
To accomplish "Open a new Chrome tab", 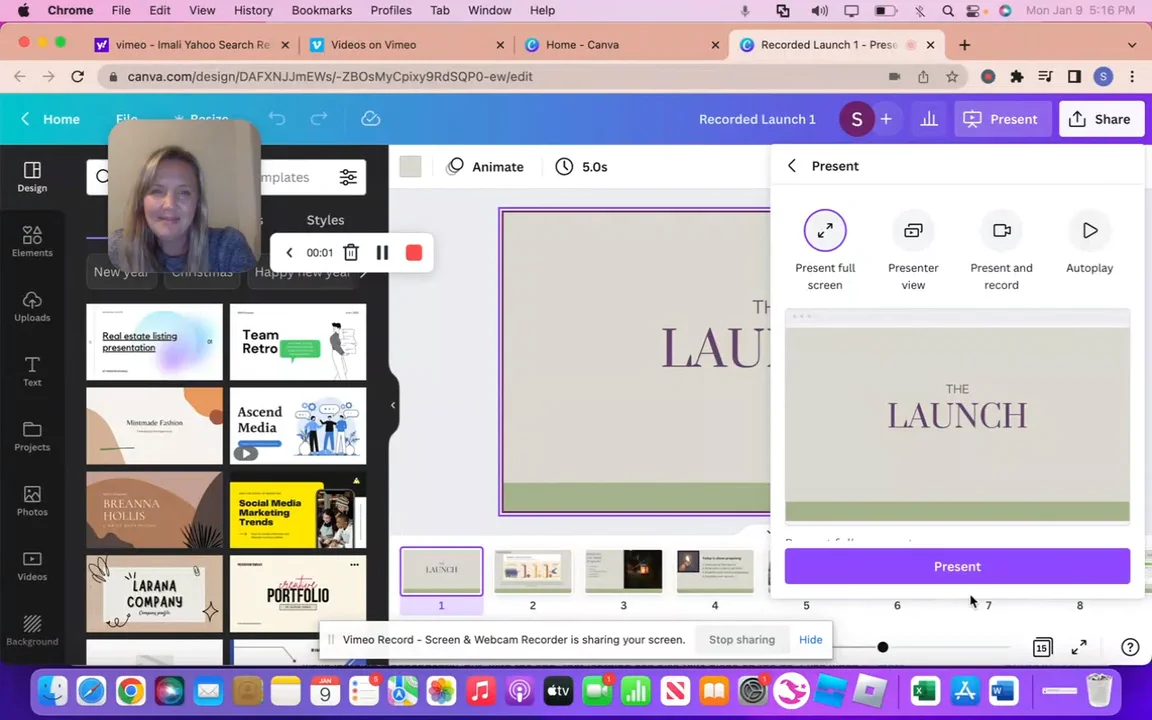I will point(965,45).
